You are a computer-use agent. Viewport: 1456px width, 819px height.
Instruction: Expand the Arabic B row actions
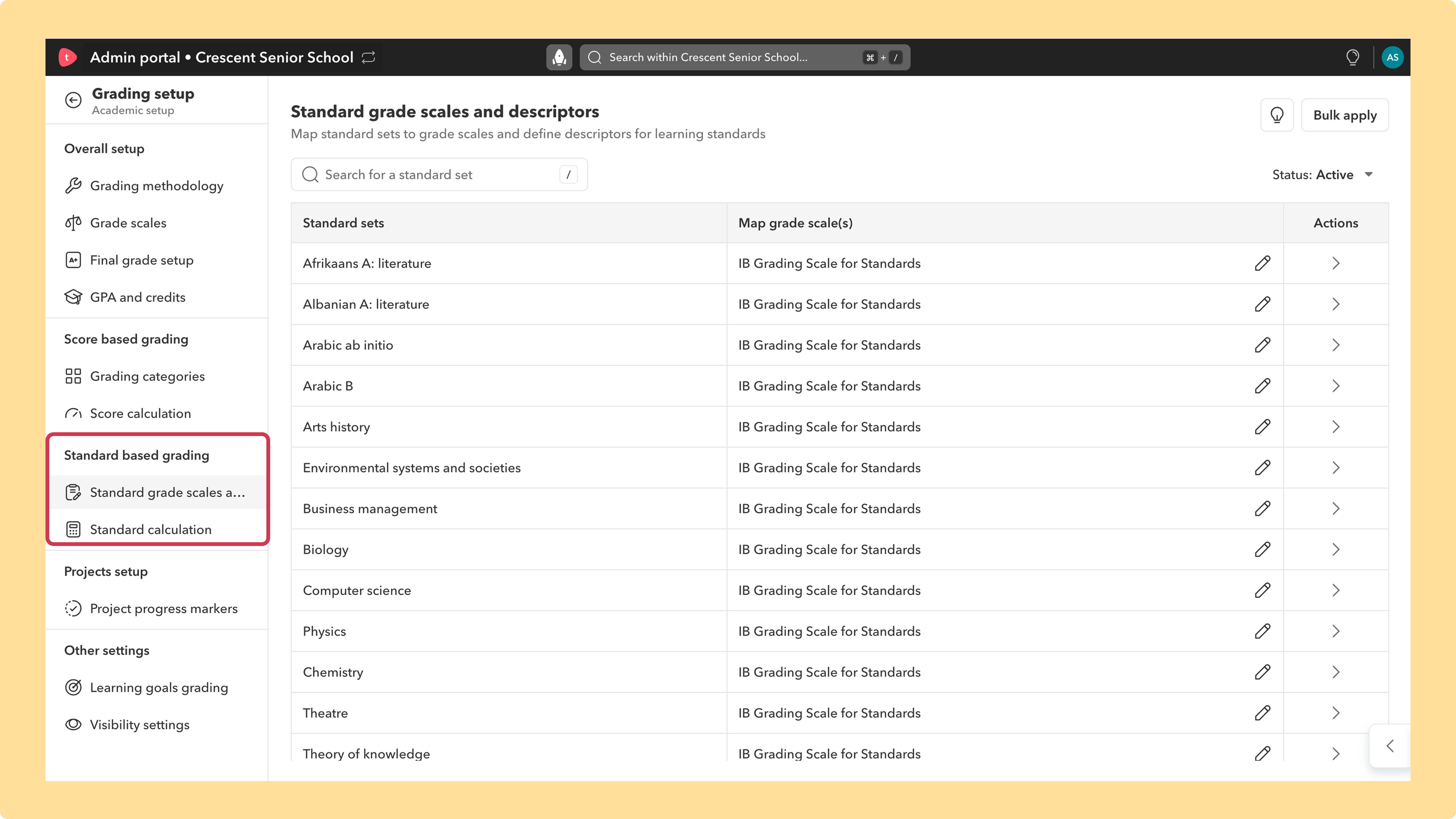pyautogui.click(x=1336, y=386)
